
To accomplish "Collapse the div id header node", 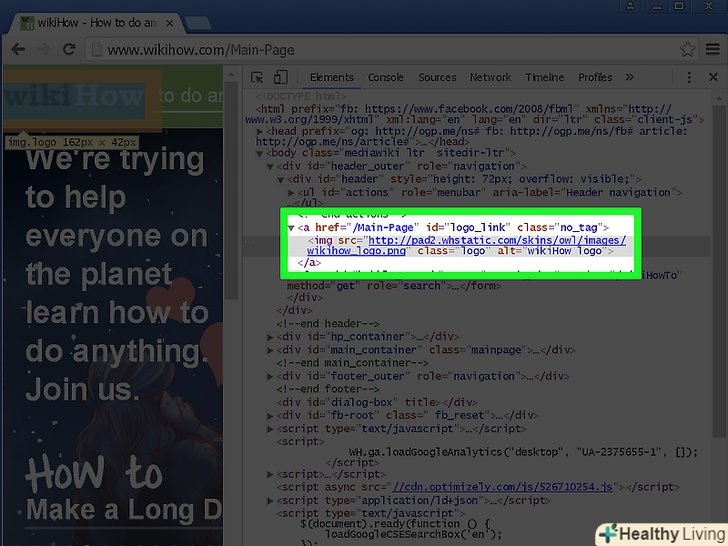I will tap(280, 179).
